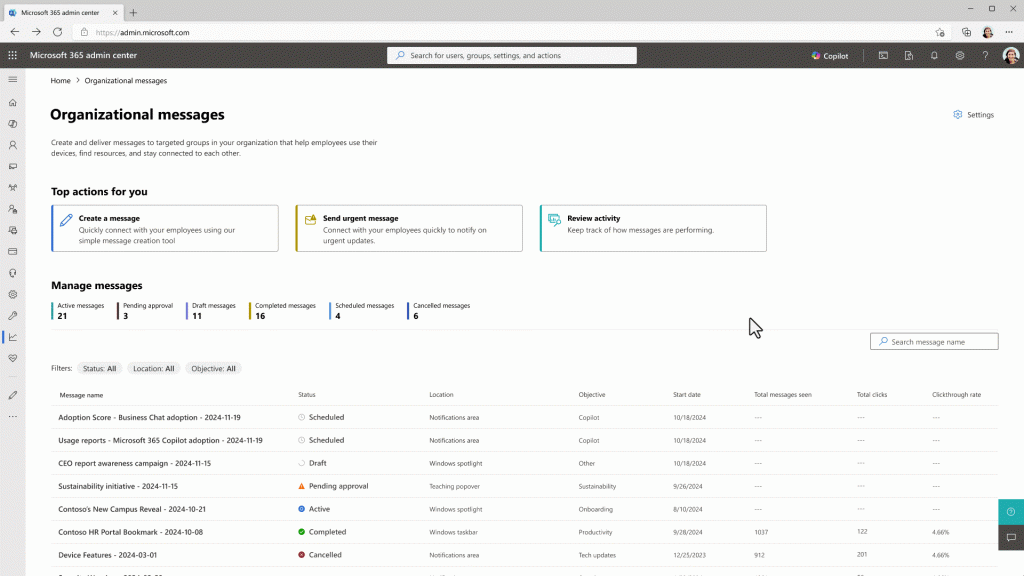This screenshot has height=576, width=1024.
Task: Open a new browser tab
Action: pos(133,12)
